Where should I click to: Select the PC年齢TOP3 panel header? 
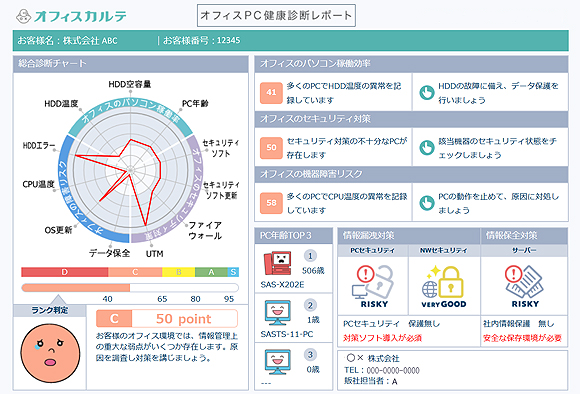tap(294, 236)
